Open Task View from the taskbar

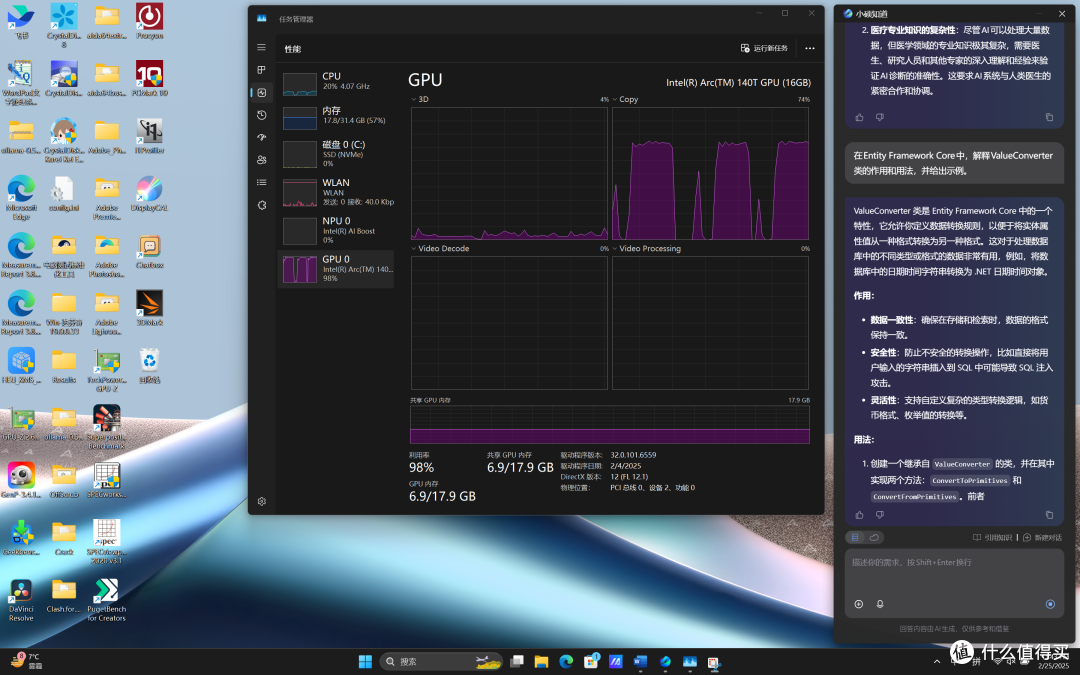click(x=517, y=661)
